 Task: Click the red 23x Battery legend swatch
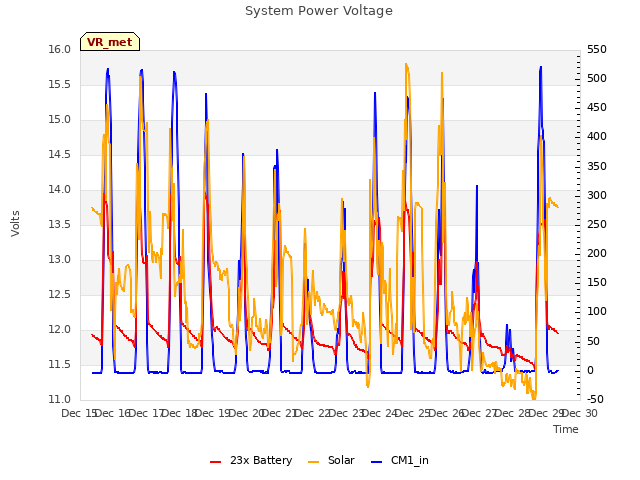[216, 462]
